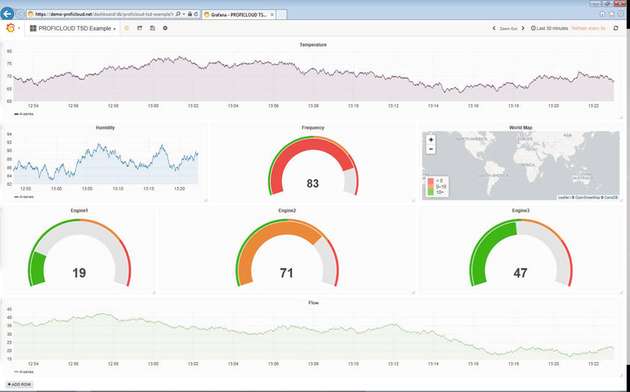Click the browser home icon
Screen dimensions: 630x392
[x=603, y=14]
